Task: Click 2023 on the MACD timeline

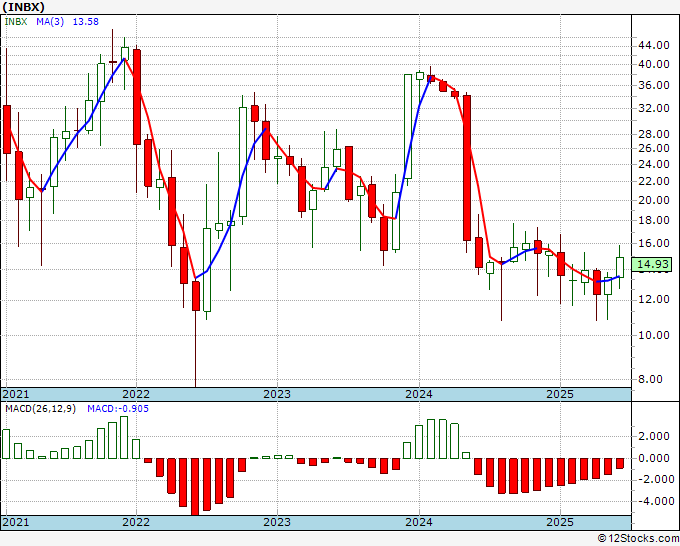Action: pyautogui.click(x=277, y=522)
